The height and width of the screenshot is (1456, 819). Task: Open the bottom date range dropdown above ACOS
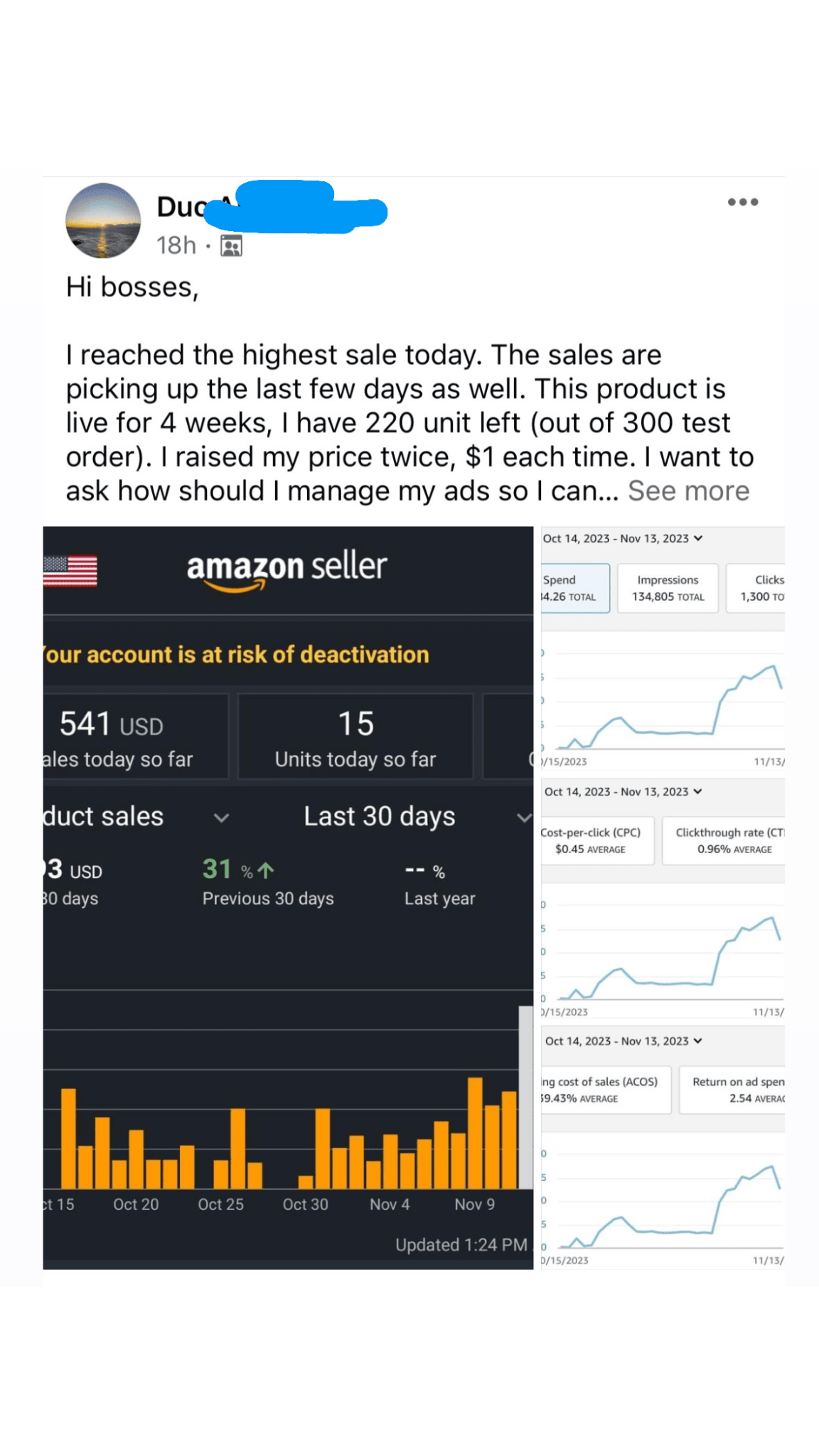pos(697,1041)
